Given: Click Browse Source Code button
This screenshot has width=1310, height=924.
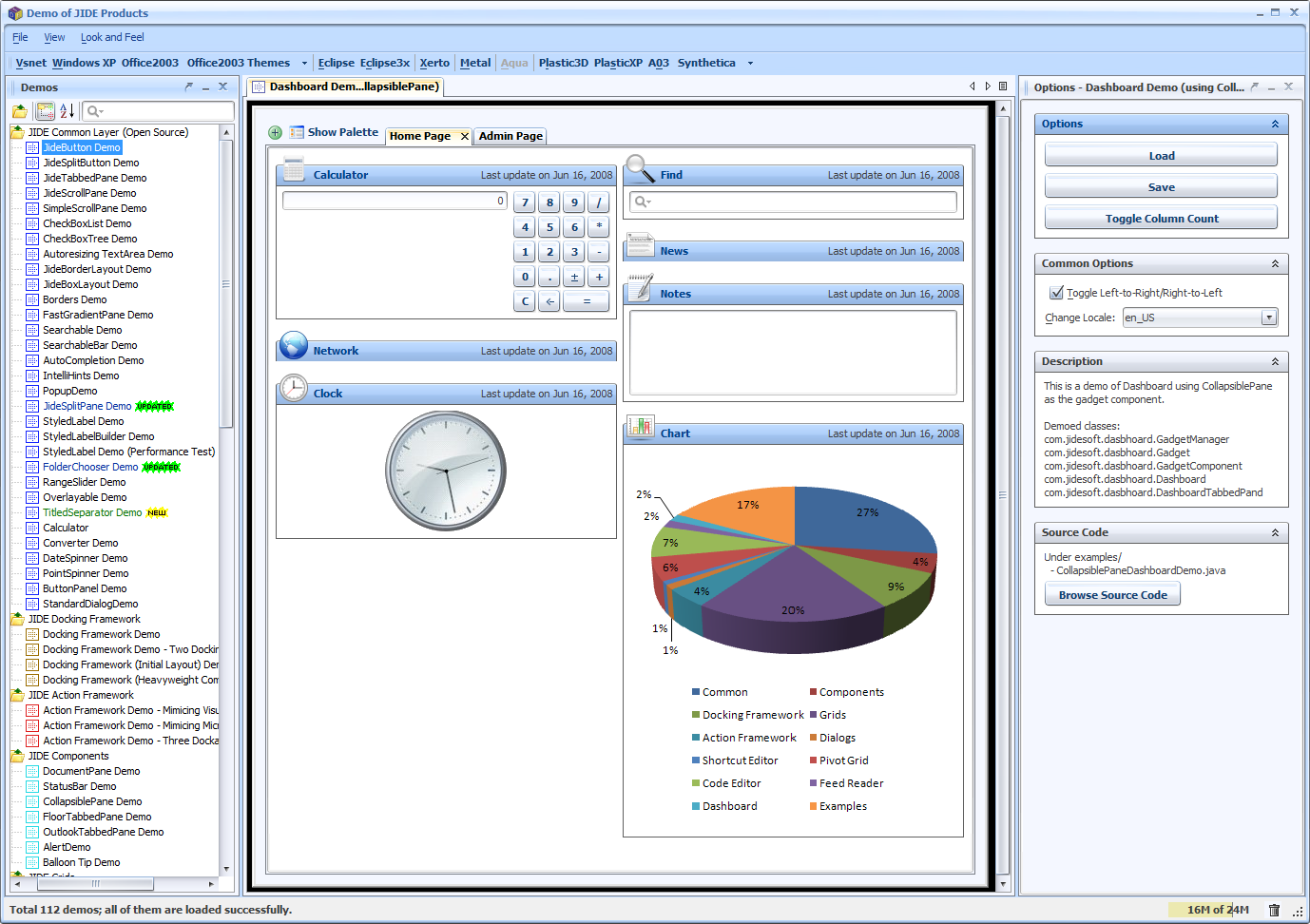Looking at the screenshot, I should coord(1112,595).
